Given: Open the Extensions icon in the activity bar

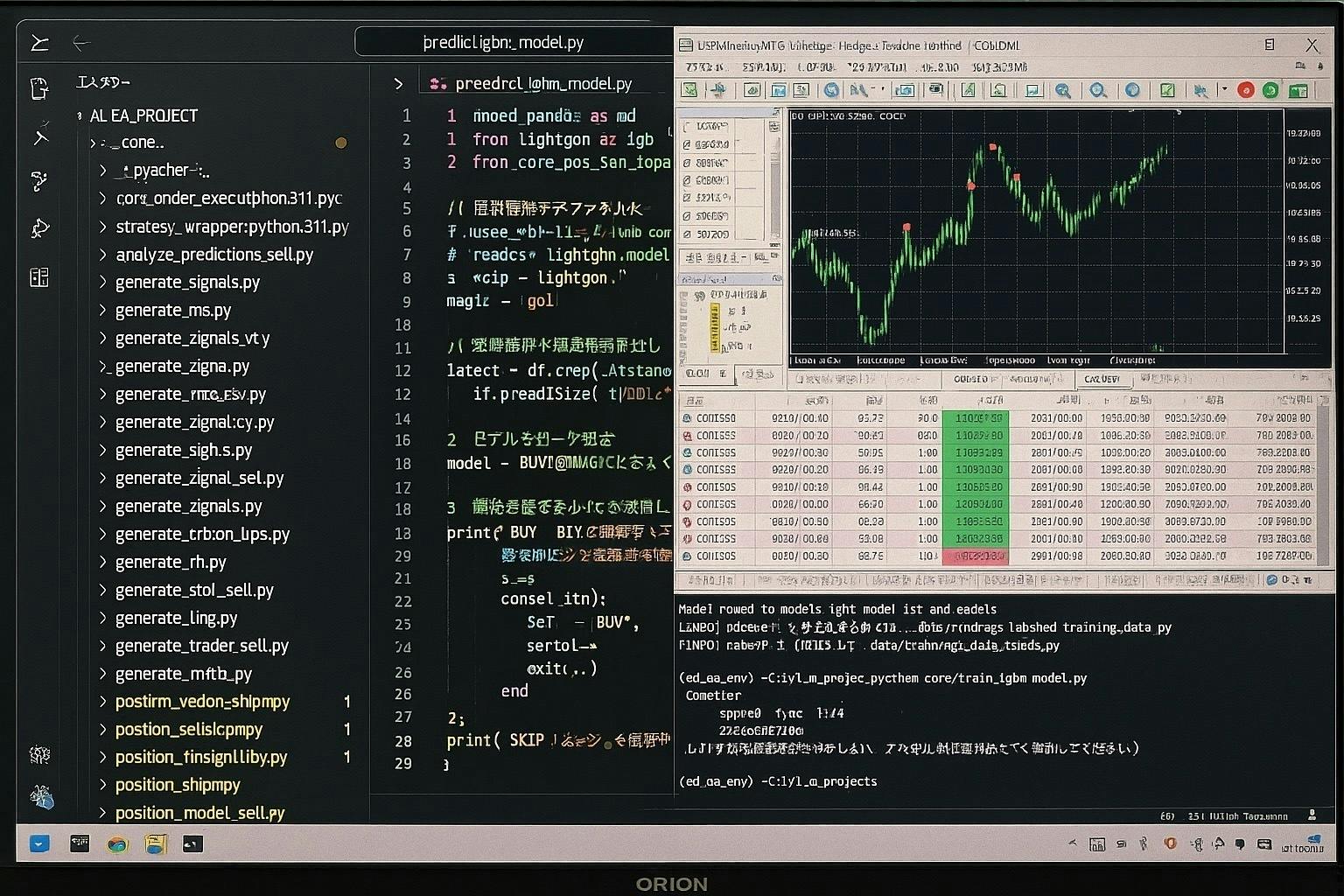Looking at the screenshot, I should point(39,277).
